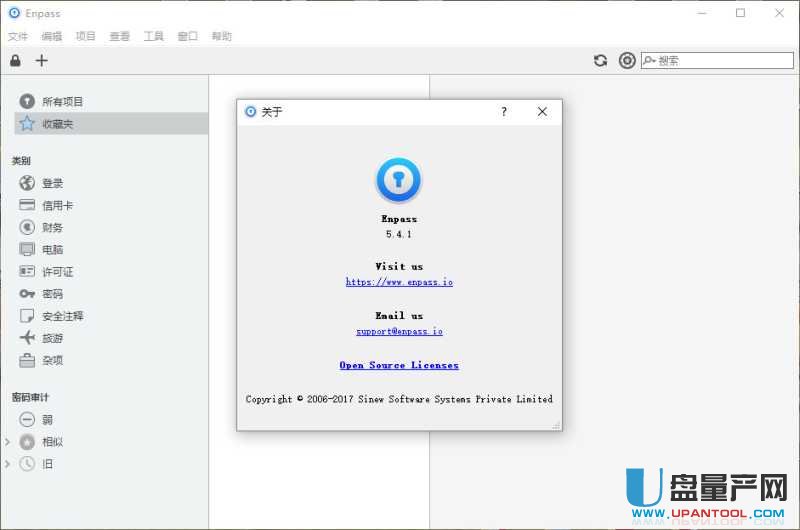Select 旅游 airplane category
The image size is (800, 530).
pyautogui.click(x=52, y=338)
